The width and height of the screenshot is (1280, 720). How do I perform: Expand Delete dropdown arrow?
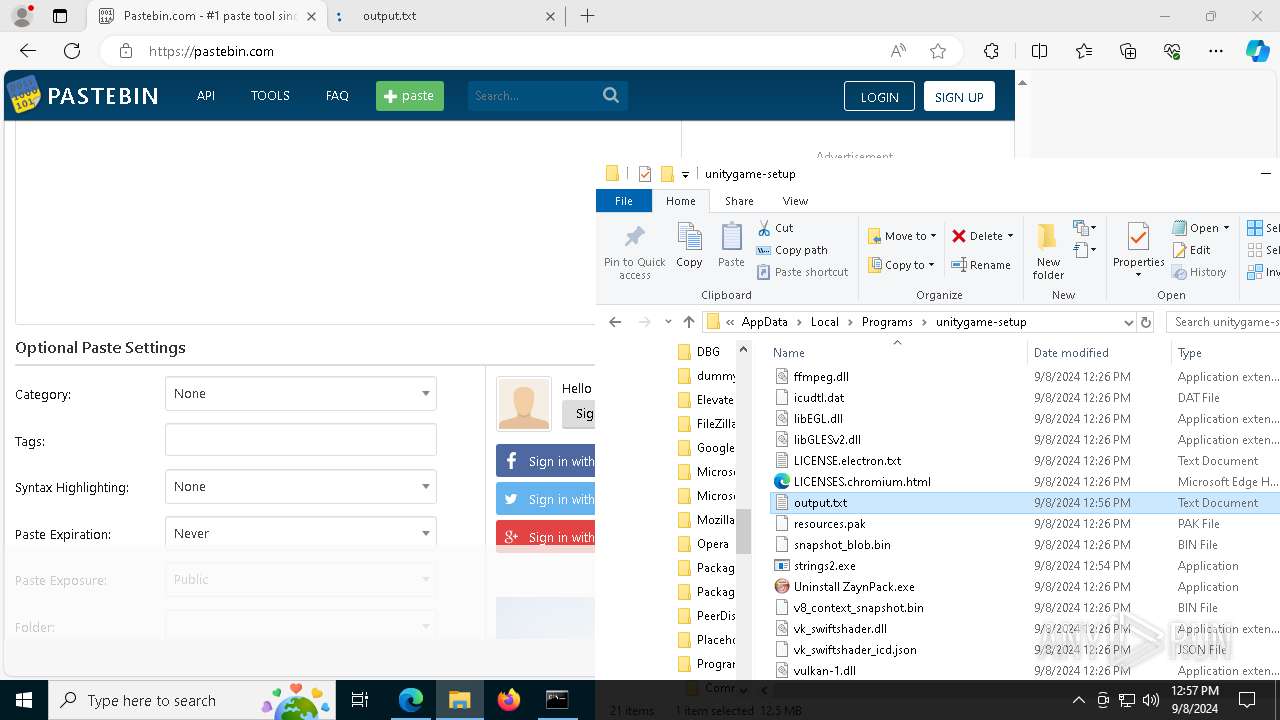[x=1010, y=236]
